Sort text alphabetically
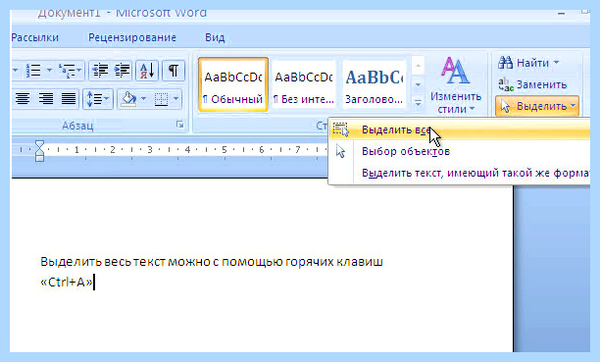Screen dimensions: 600x362 (x=147, y=70)
